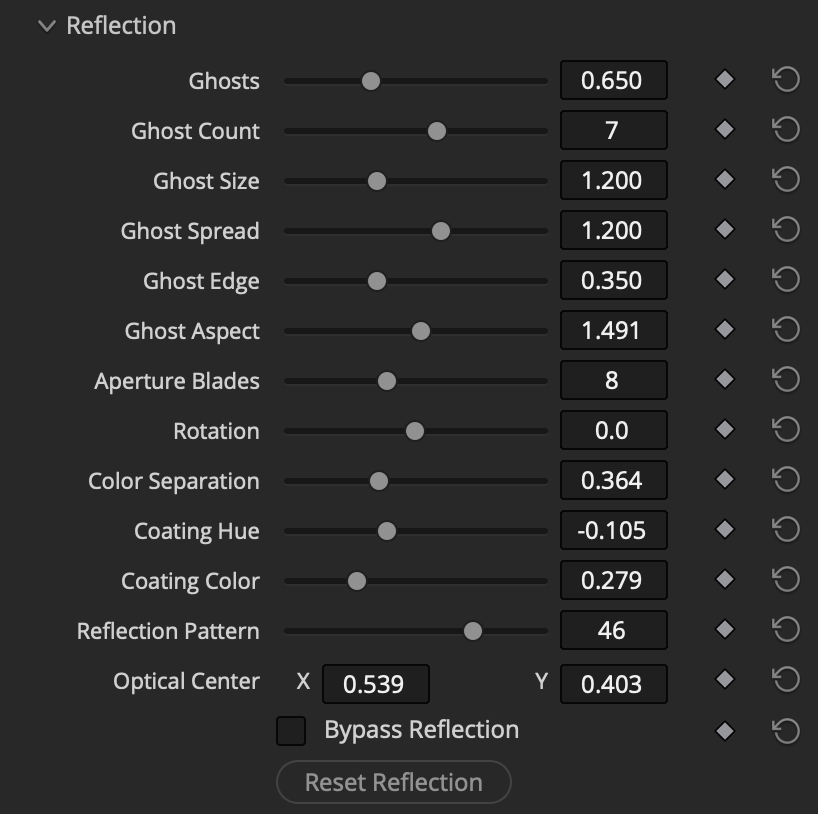Select the Optical Center Y field

coord(614,684)
